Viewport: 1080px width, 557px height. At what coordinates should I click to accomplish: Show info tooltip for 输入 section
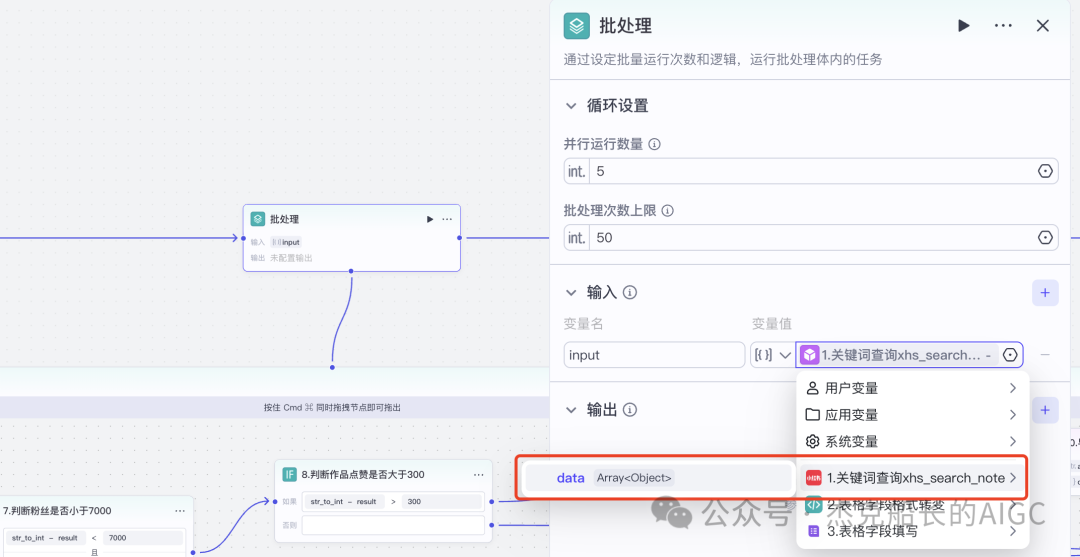pyautogui.click(x=630, y=293)
